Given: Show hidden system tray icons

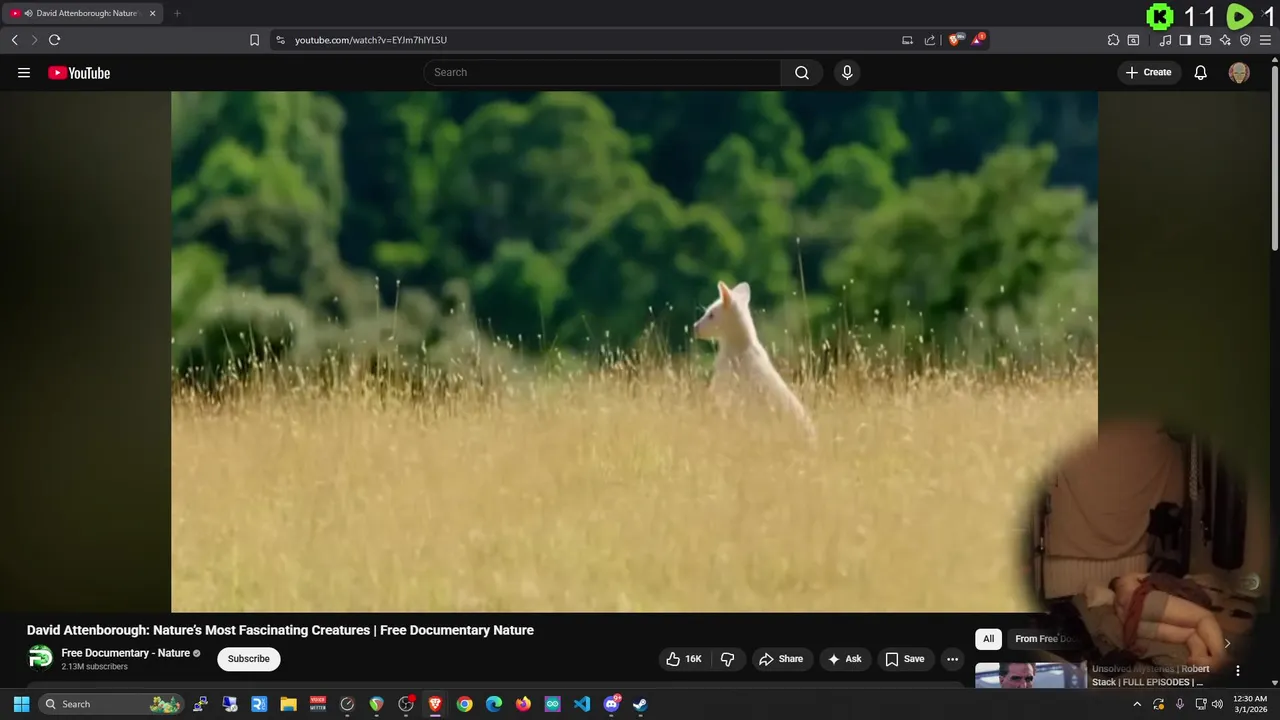Looking at the screenshot, I should (x=1137, y=704).
